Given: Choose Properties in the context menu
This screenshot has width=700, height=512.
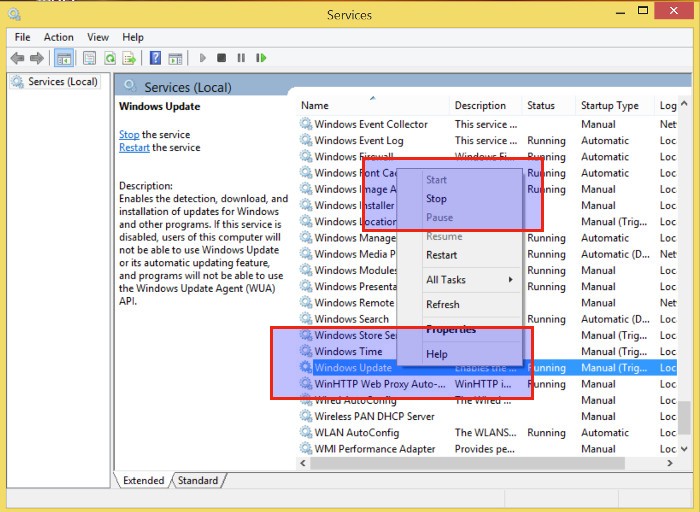Looking at the screenshot, I should pyautogui.click(x=459, y=329).
